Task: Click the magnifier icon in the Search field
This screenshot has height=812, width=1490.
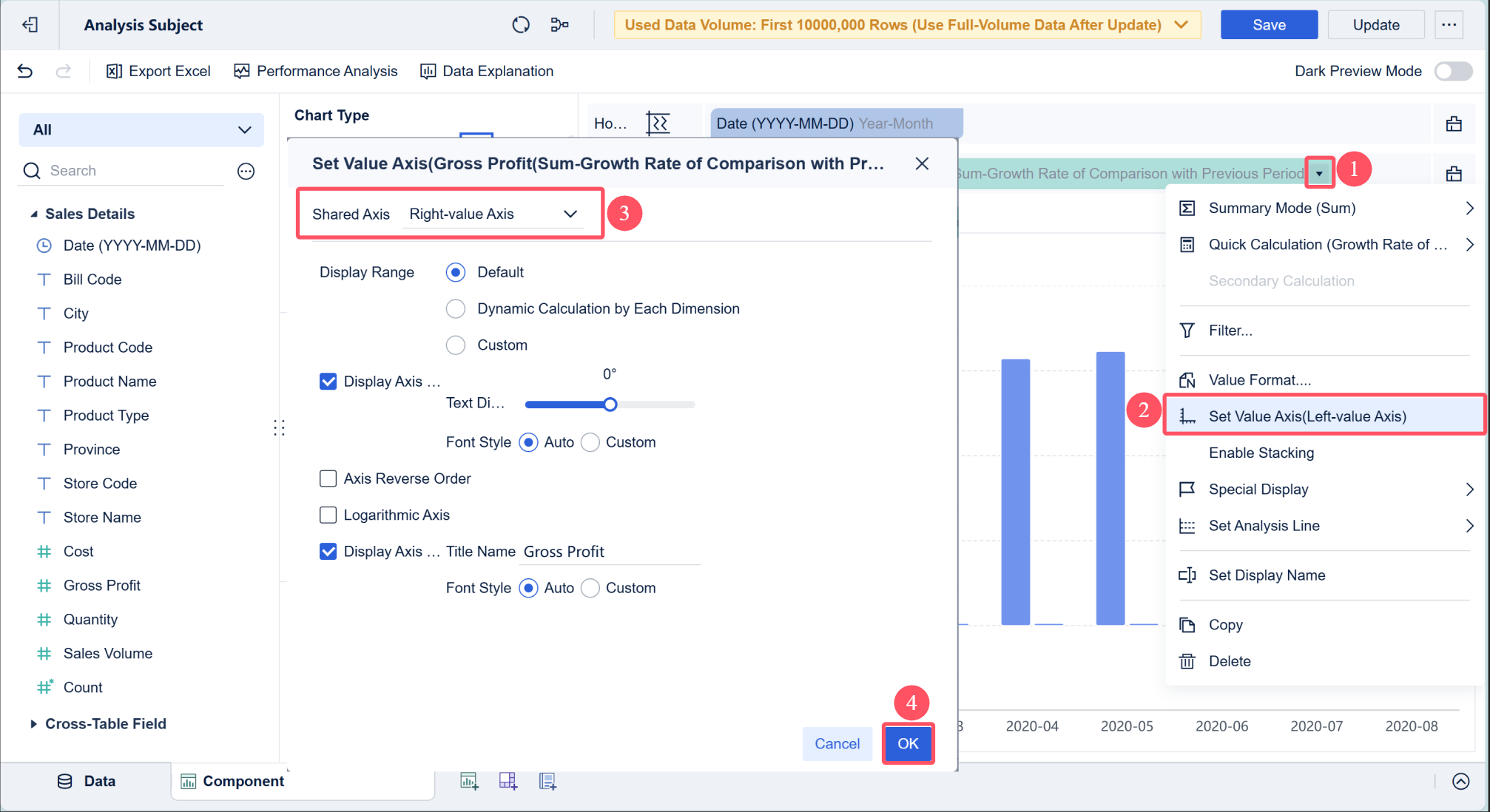Action: pyautogui.click(x=32, y=171)
